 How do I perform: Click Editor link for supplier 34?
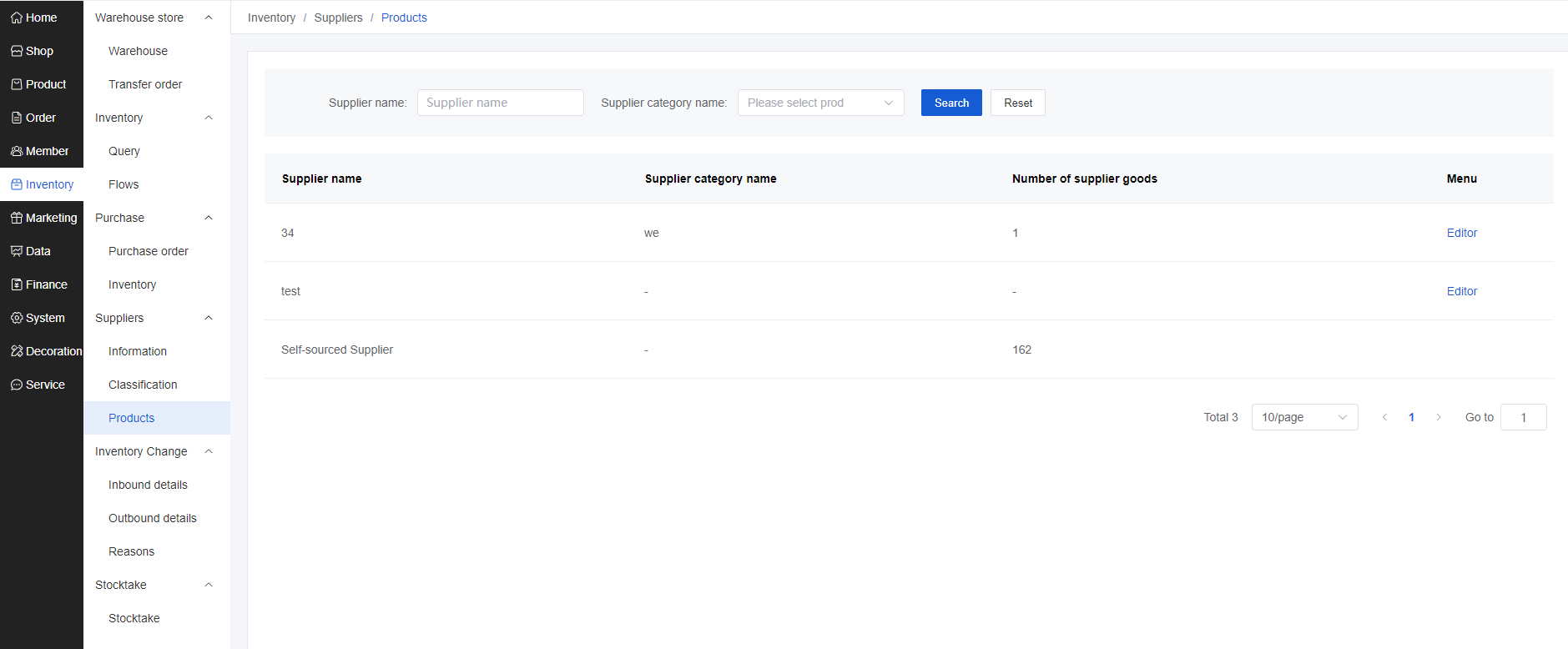[x=1461, y=233]
